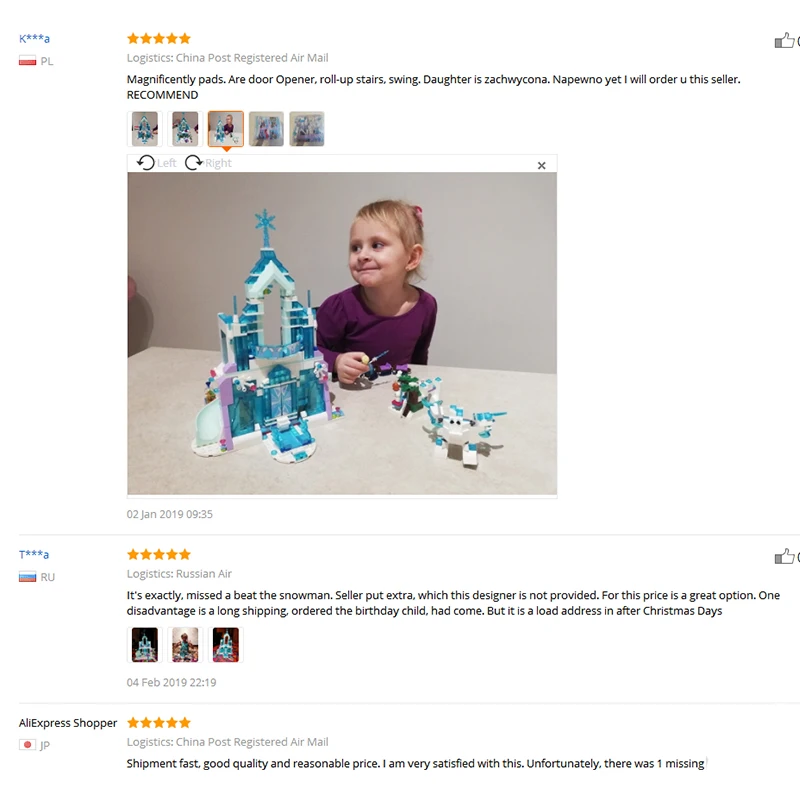This screenshot has width=800, height=800.
Task: Click the five-star rating of AliExpress Shopper
Action: click(x=159, y=722)
